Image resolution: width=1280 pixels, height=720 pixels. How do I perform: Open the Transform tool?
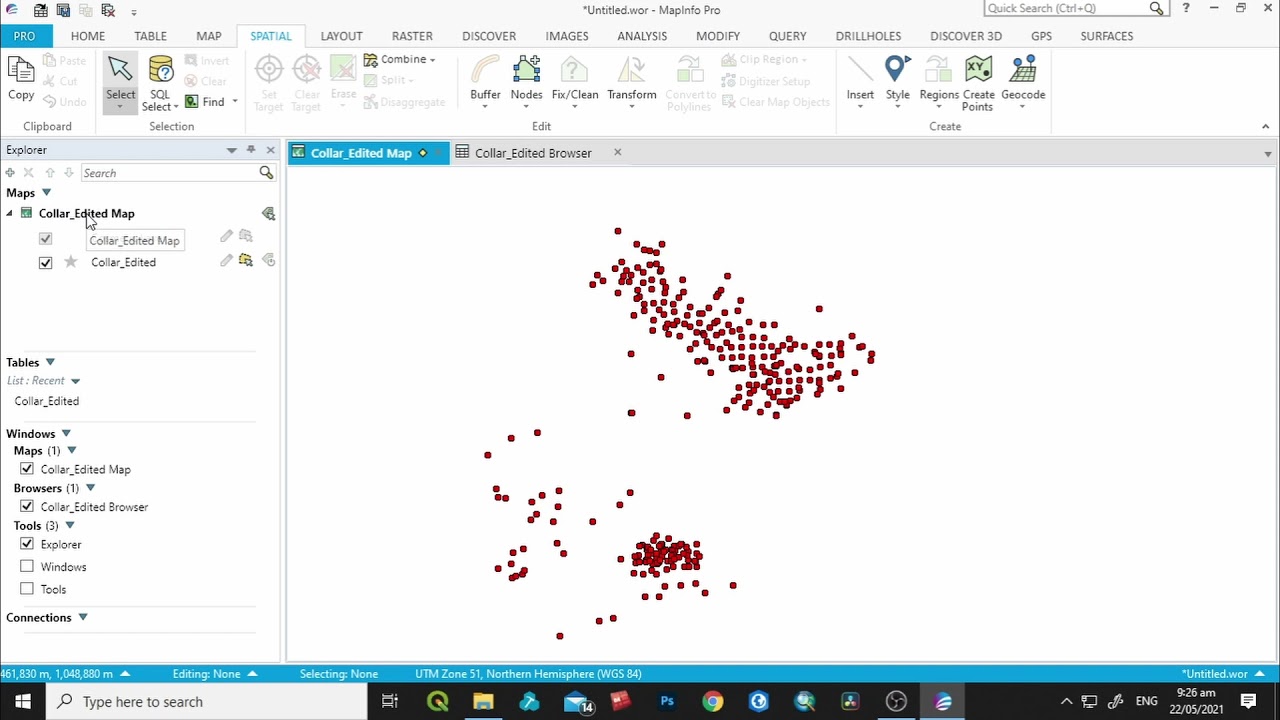click(x=631, y=82)
